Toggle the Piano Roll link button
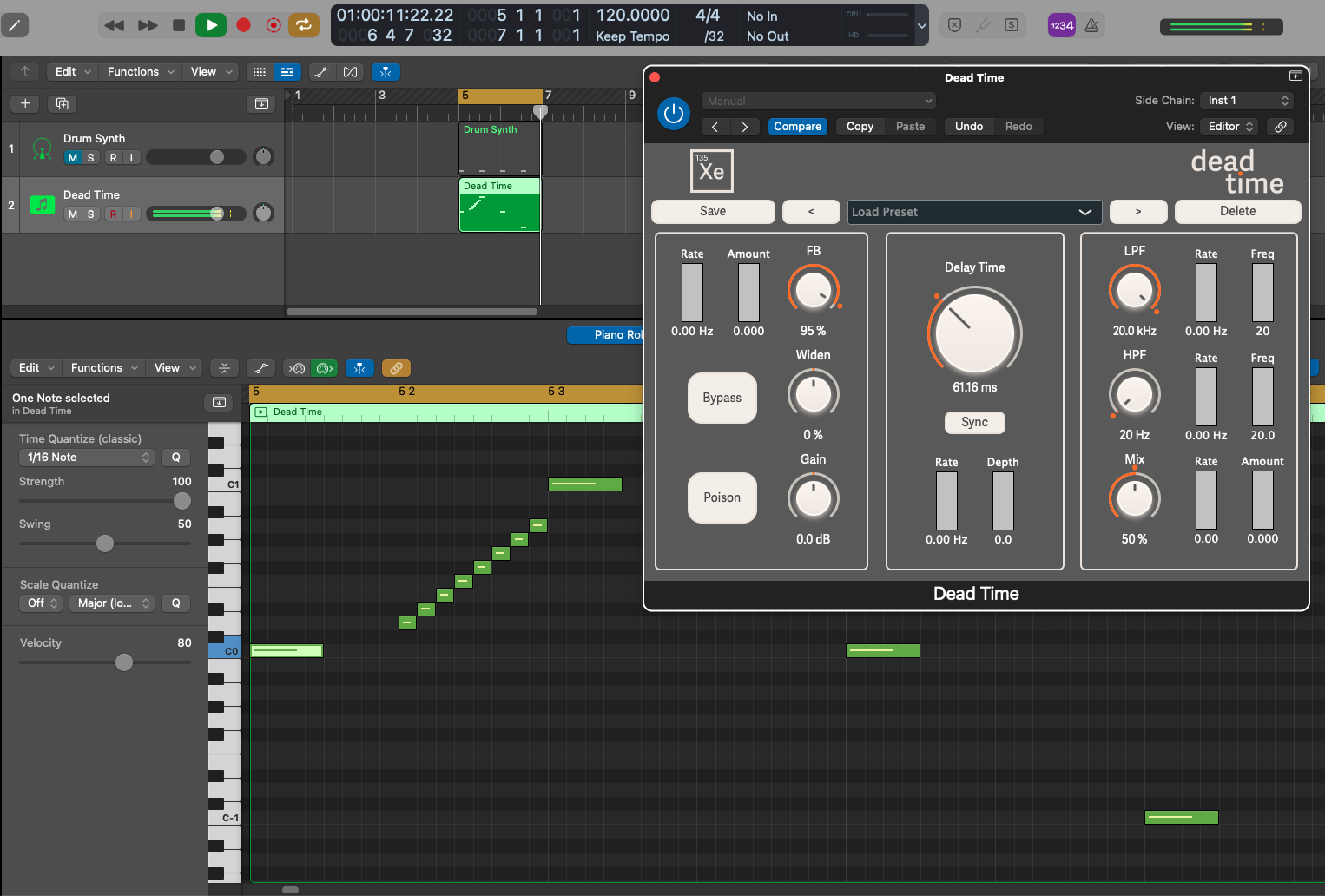This screenshot has width=1325, height=896. pos(395,368)
